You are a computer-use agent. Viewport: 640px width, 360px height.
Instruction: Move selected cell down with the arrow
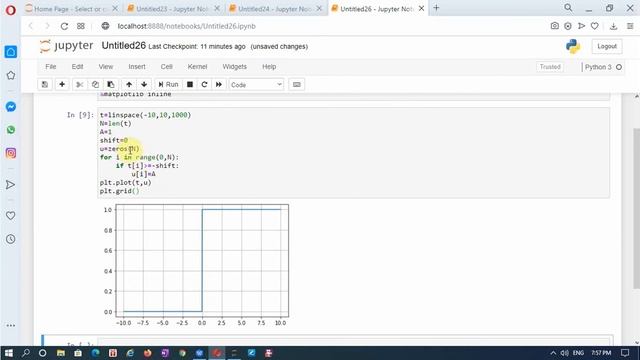point(144,84)
